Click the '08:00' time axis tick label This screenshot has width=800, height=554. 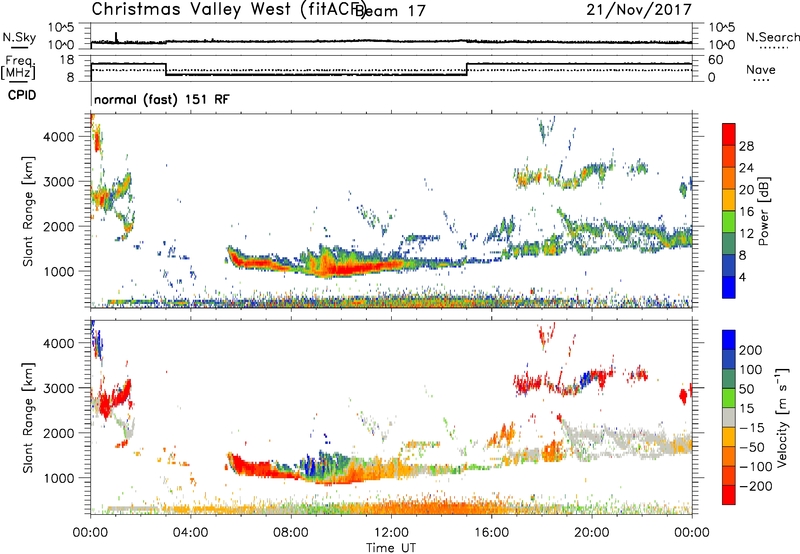click(291, 533)
